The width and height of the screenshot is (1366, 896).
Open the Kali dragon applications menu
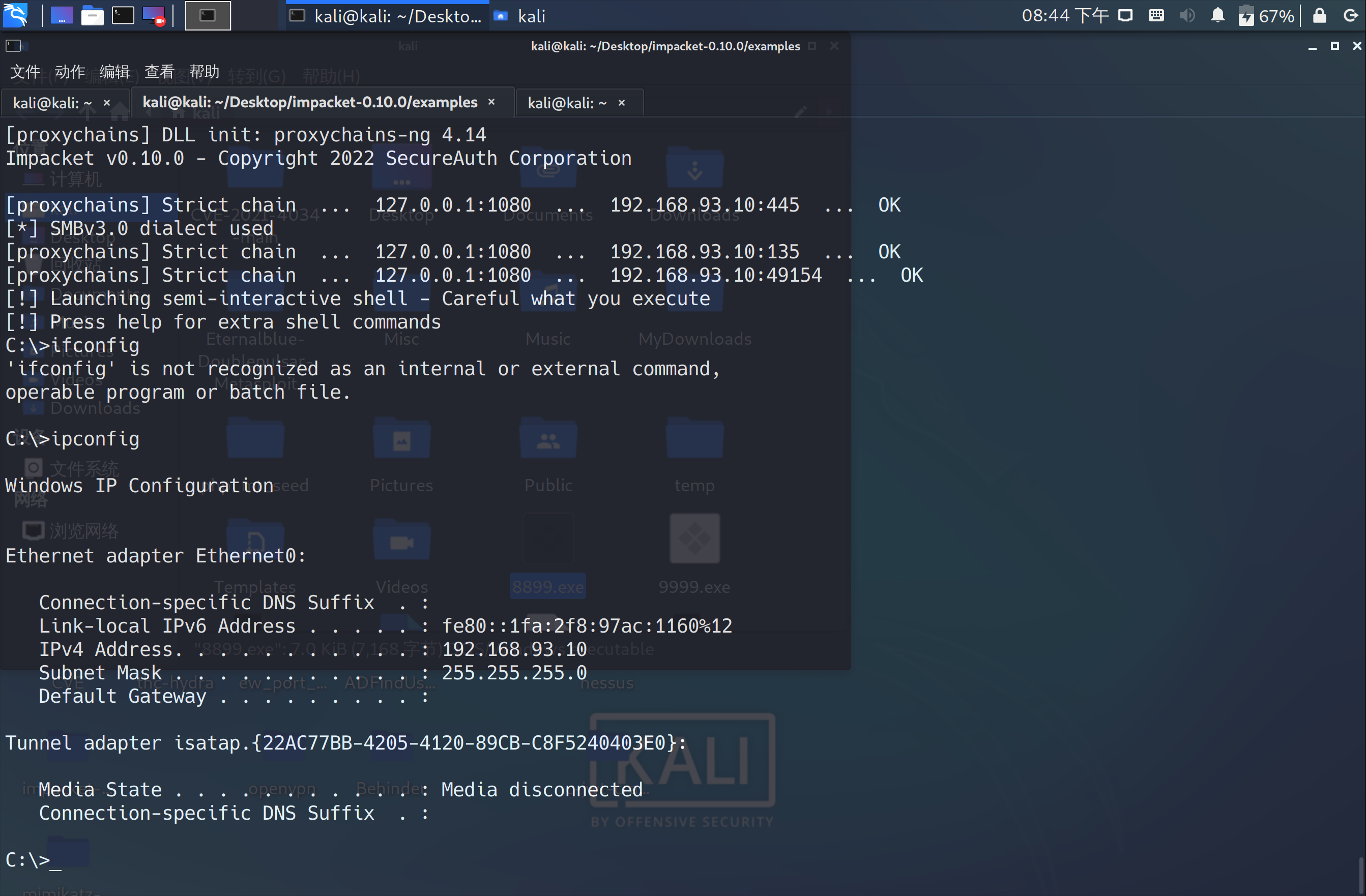[x=15, y=15]
